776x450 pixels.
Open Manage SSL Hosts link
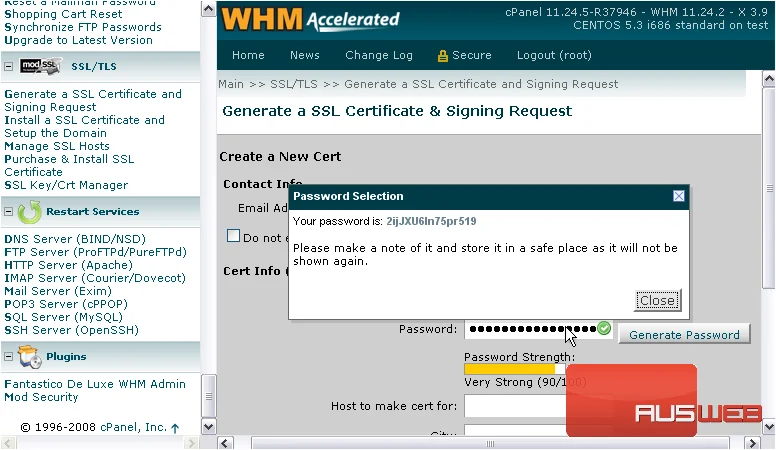pos(57,146)
